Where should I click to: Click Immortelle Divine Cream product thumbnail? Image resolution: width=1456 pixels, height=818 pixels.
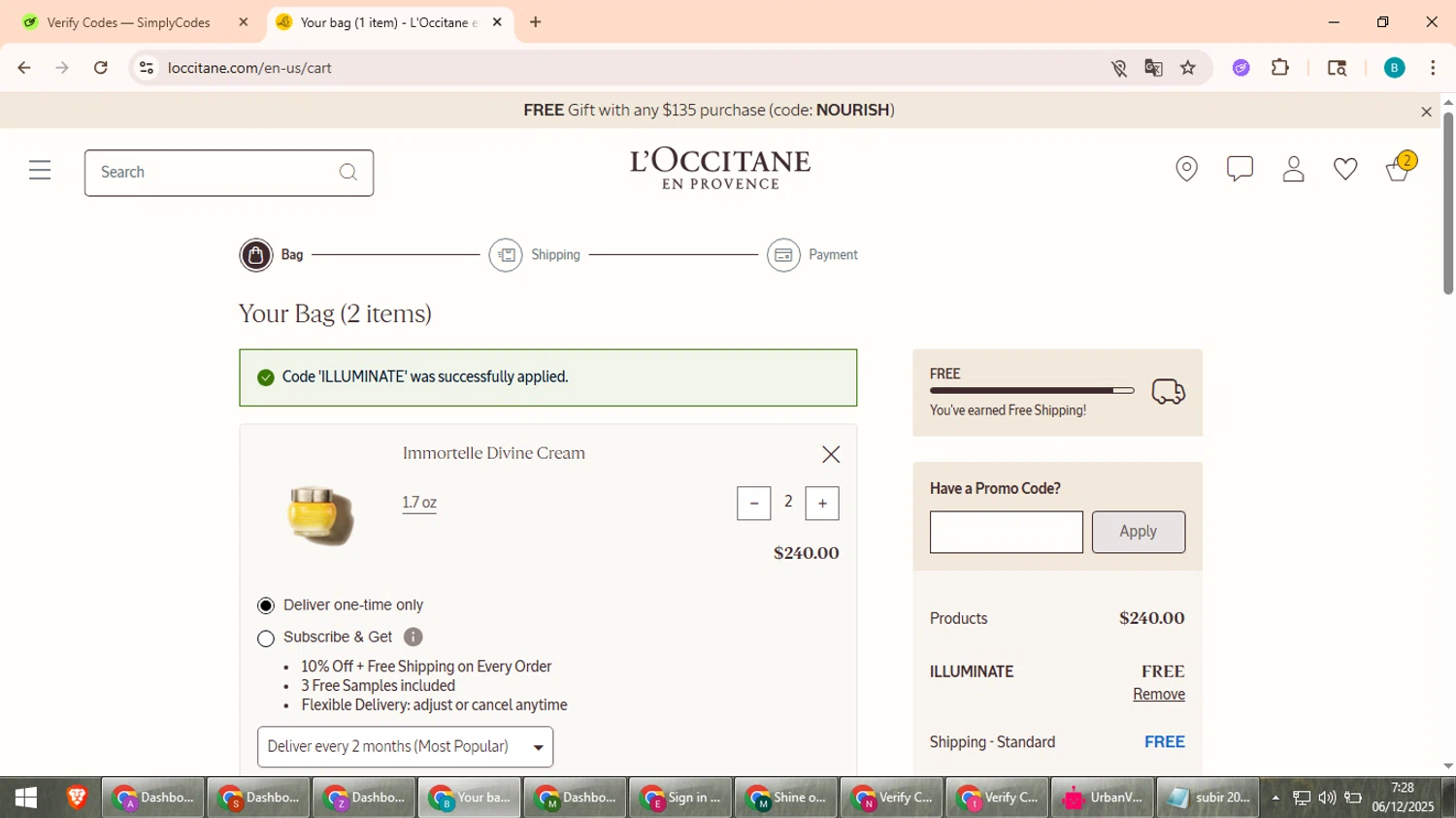click(x=320, y=514)
